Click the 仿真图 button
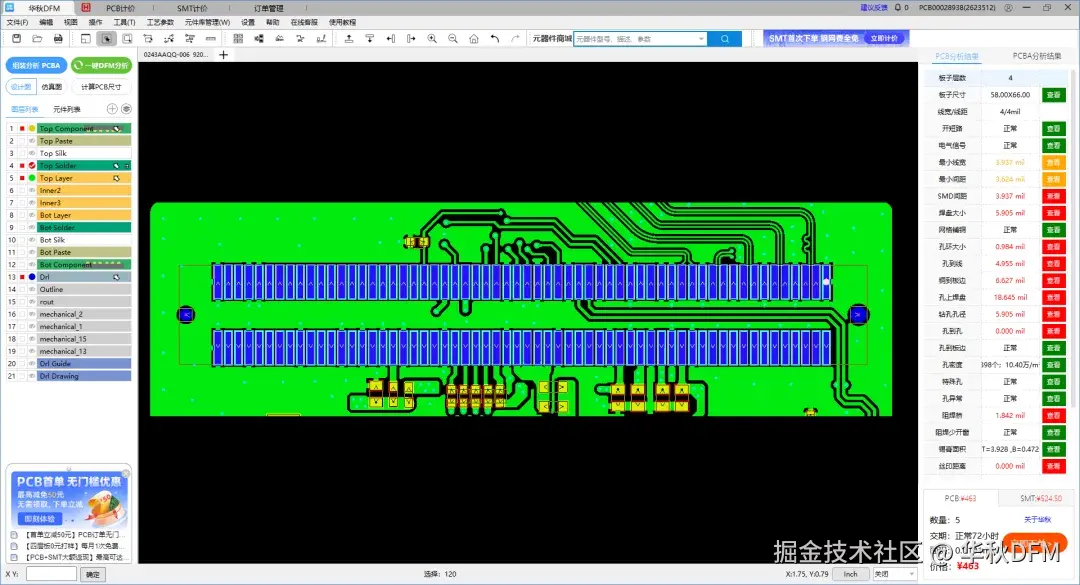This screenshot has width=1080, height=585. (52, 87)
